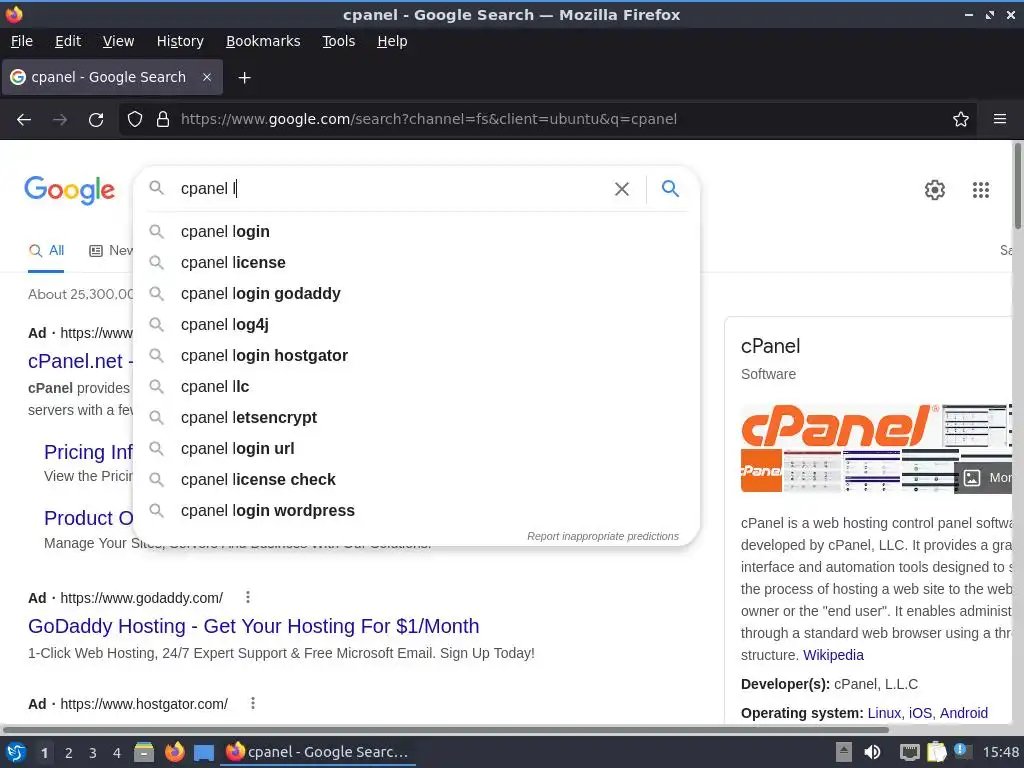The image size is (1024, 768).
Task: Select the 'cpanel login' suggestion
Action: [416, 232]
